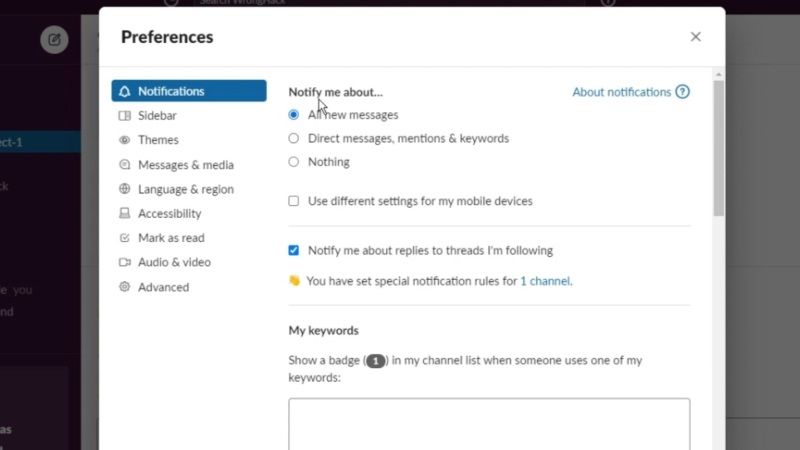This screenshot has width=800, height=450.
Task: Click the waving hand emoji before special rules
Action: [294, 281]
